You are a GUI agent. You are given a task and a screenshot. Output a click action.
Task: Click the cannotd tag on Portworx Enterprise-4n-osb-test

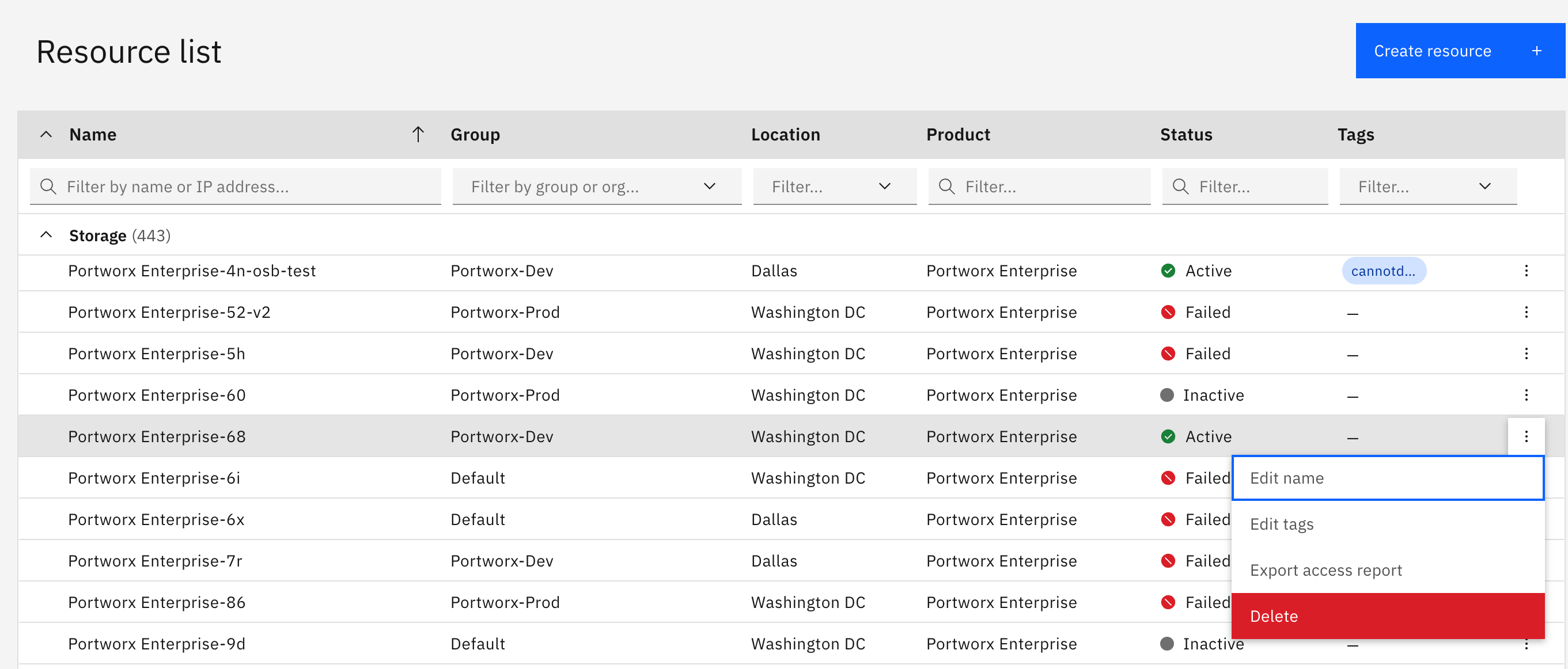pos(1383,271)
